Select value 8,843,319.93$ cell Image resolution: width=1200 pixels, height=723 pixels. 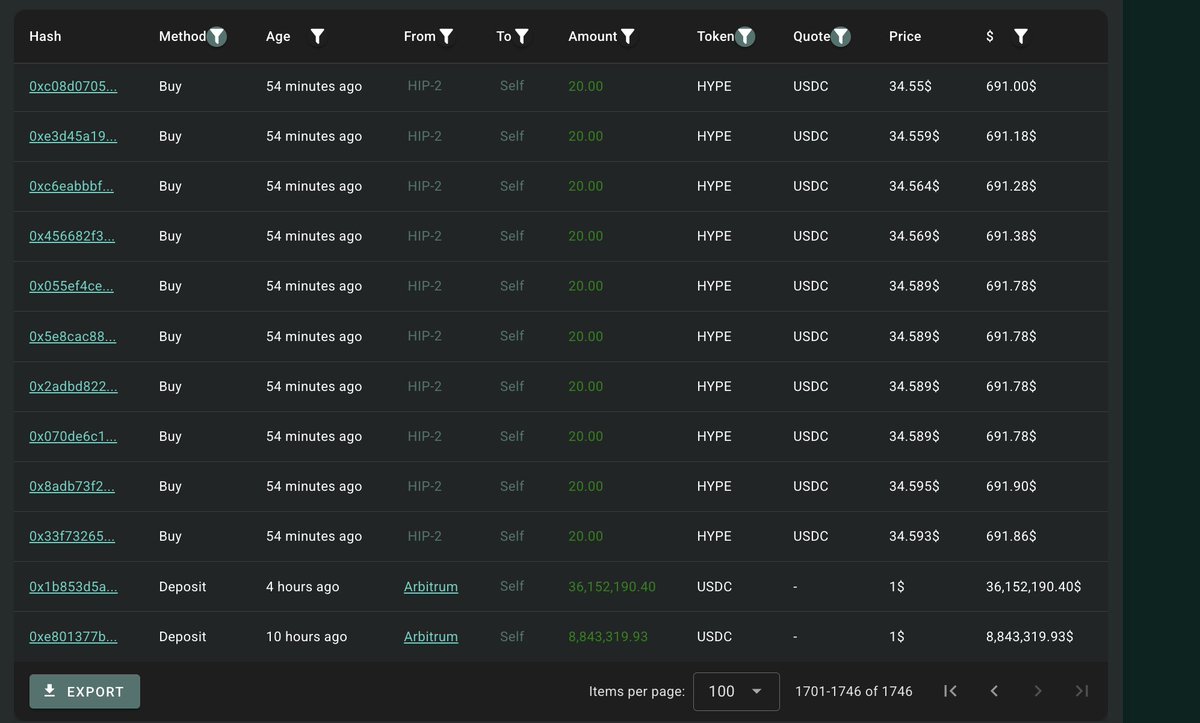(x=1030, y=636)
